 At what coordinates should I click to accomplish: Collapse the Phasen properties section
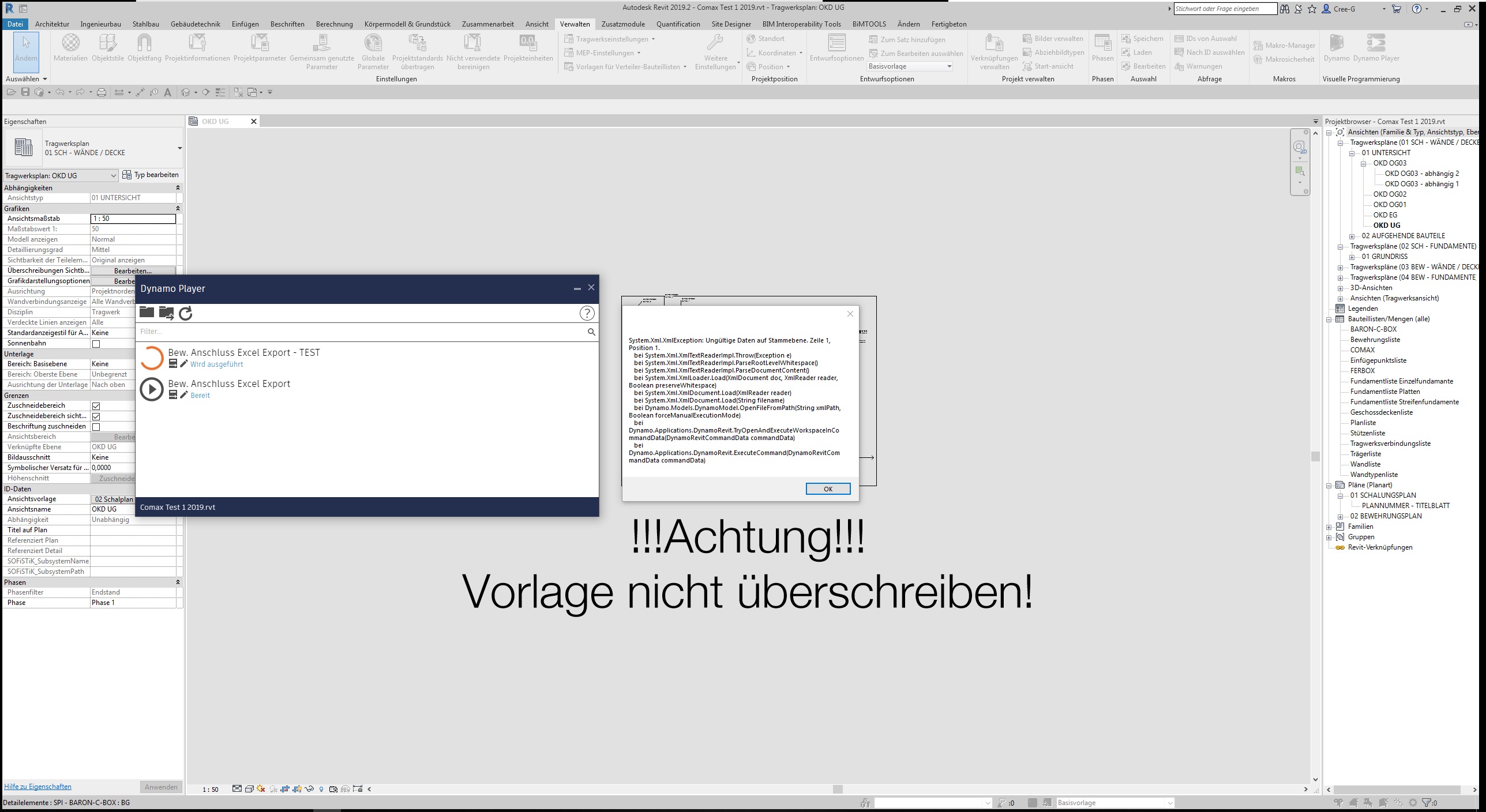pos(178,582)
